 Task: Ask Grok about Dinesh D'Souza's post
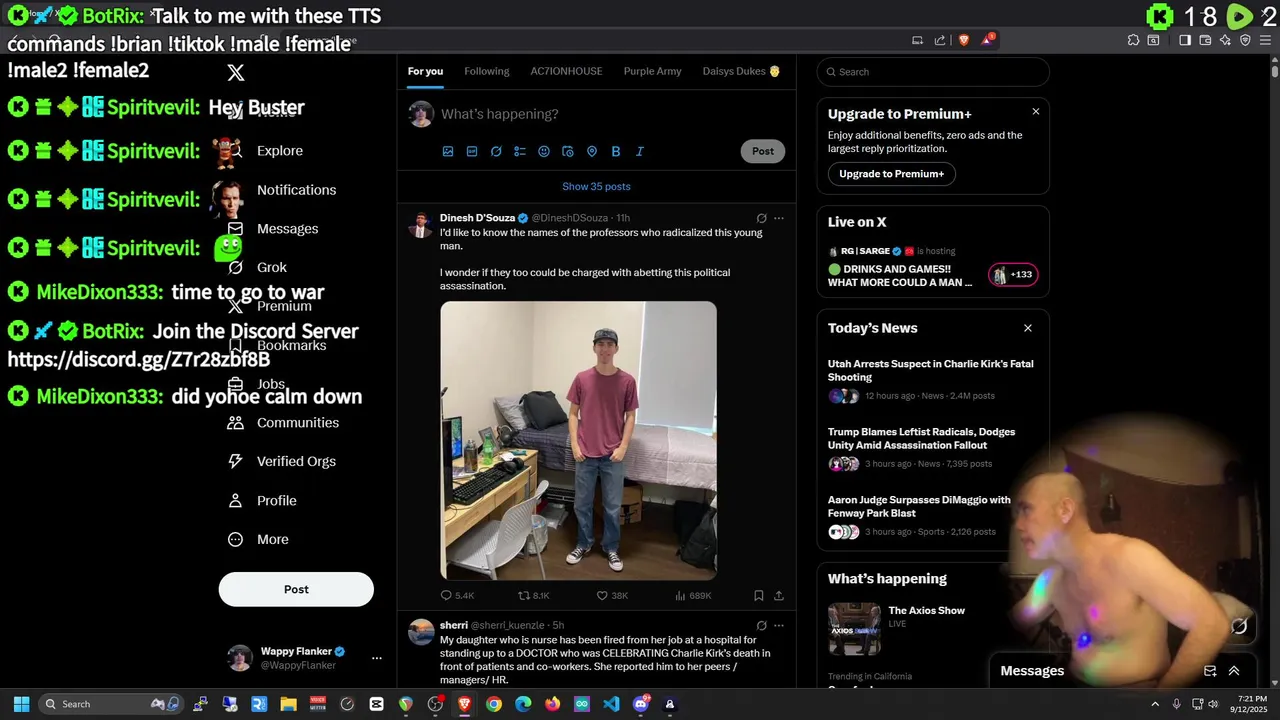tap(761, 218)
